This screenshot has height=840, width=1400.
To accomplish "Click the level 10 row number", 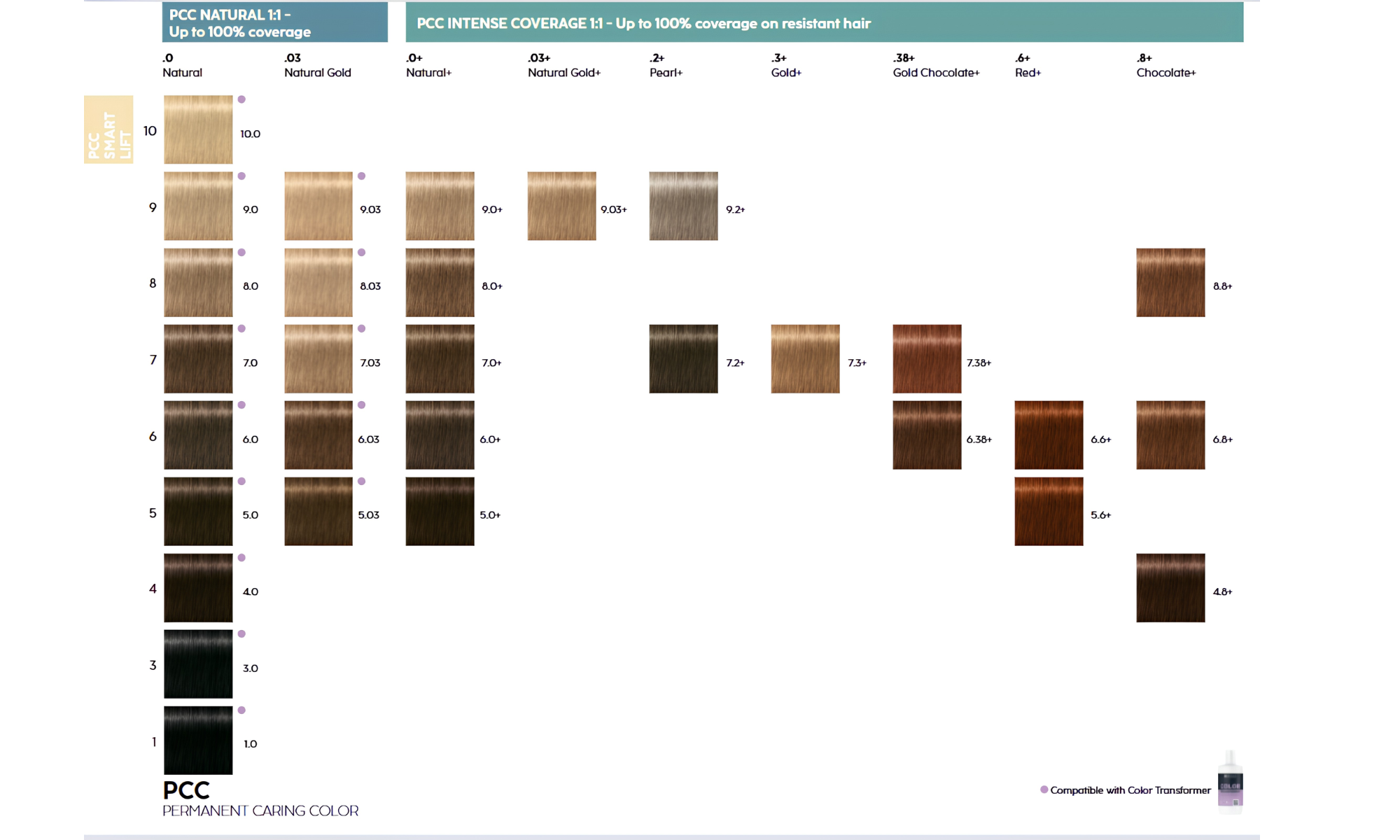I will (150, 131).
